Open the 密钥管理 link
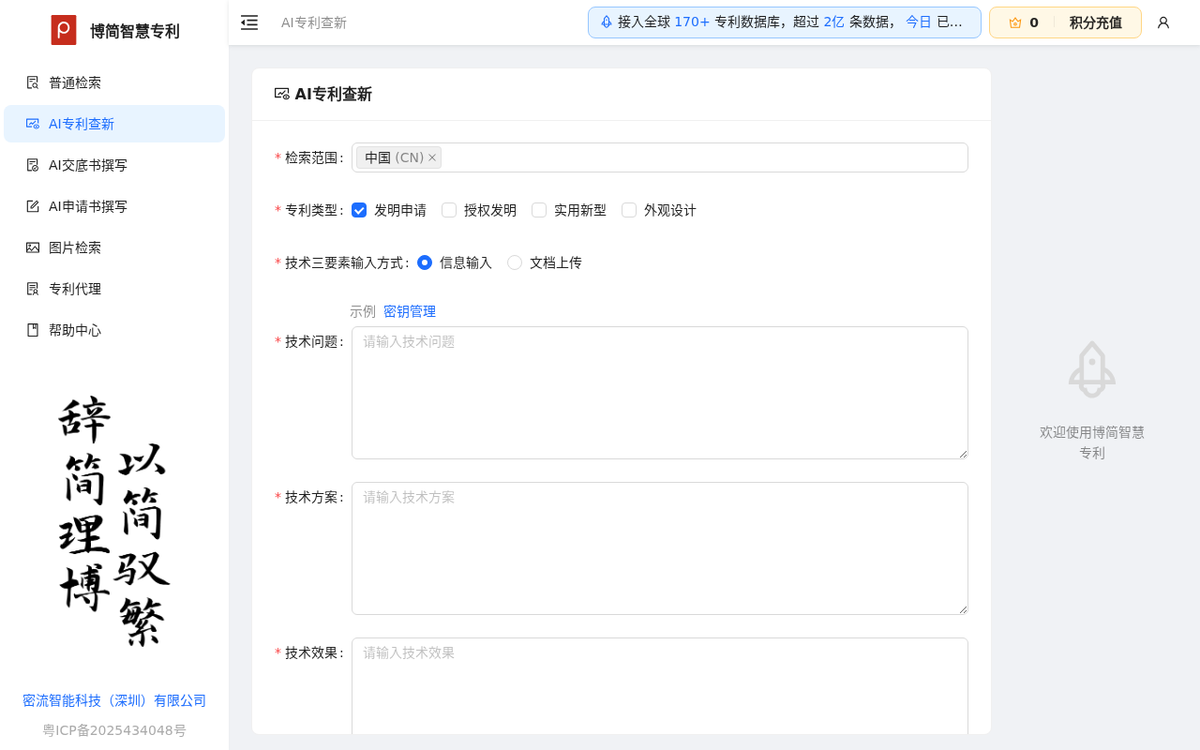Screen dimensions: 1200x750 point(409,311)
